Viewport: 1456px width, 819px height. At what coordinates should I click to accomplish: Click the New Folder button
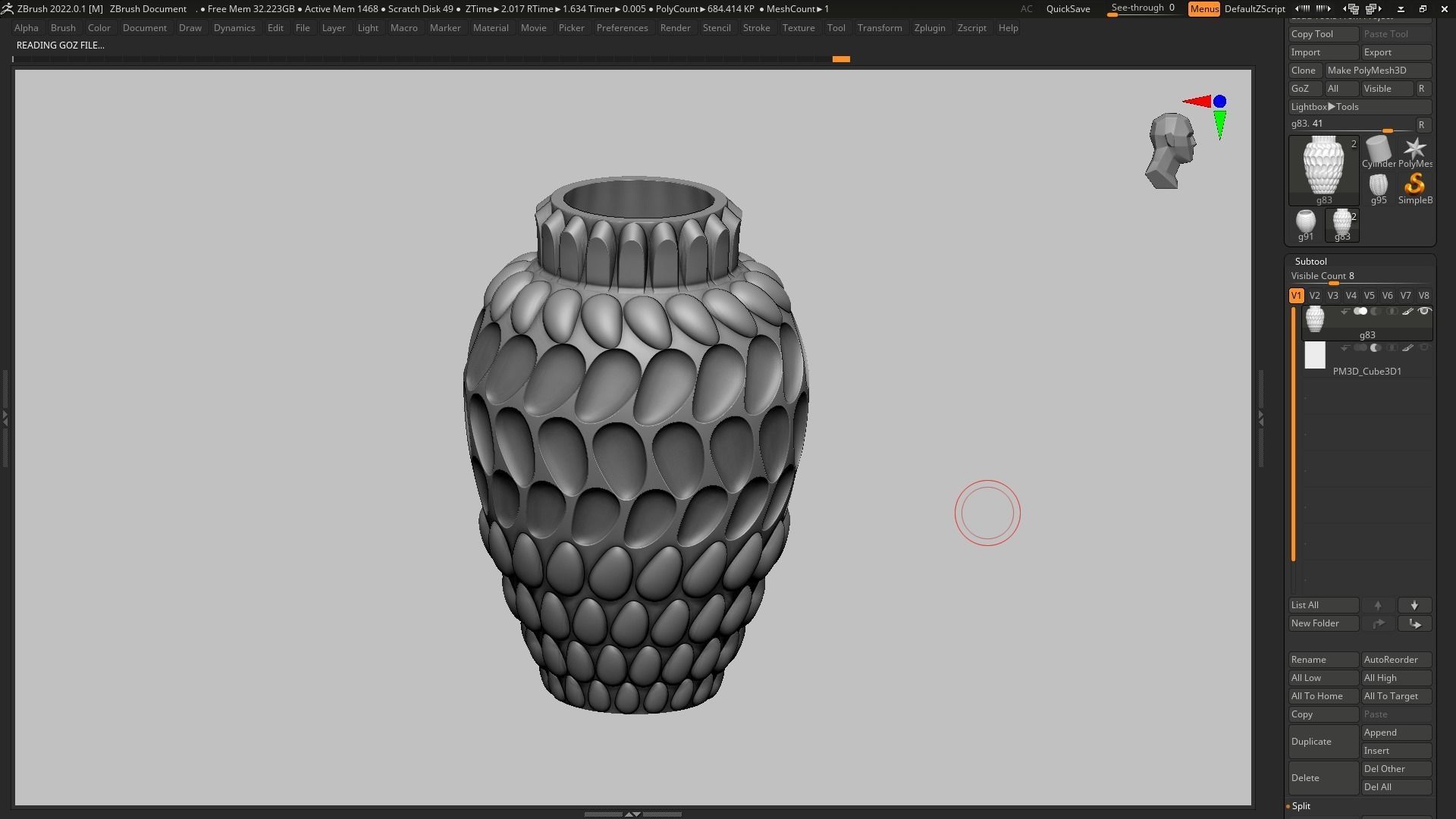pos(1323,623)
